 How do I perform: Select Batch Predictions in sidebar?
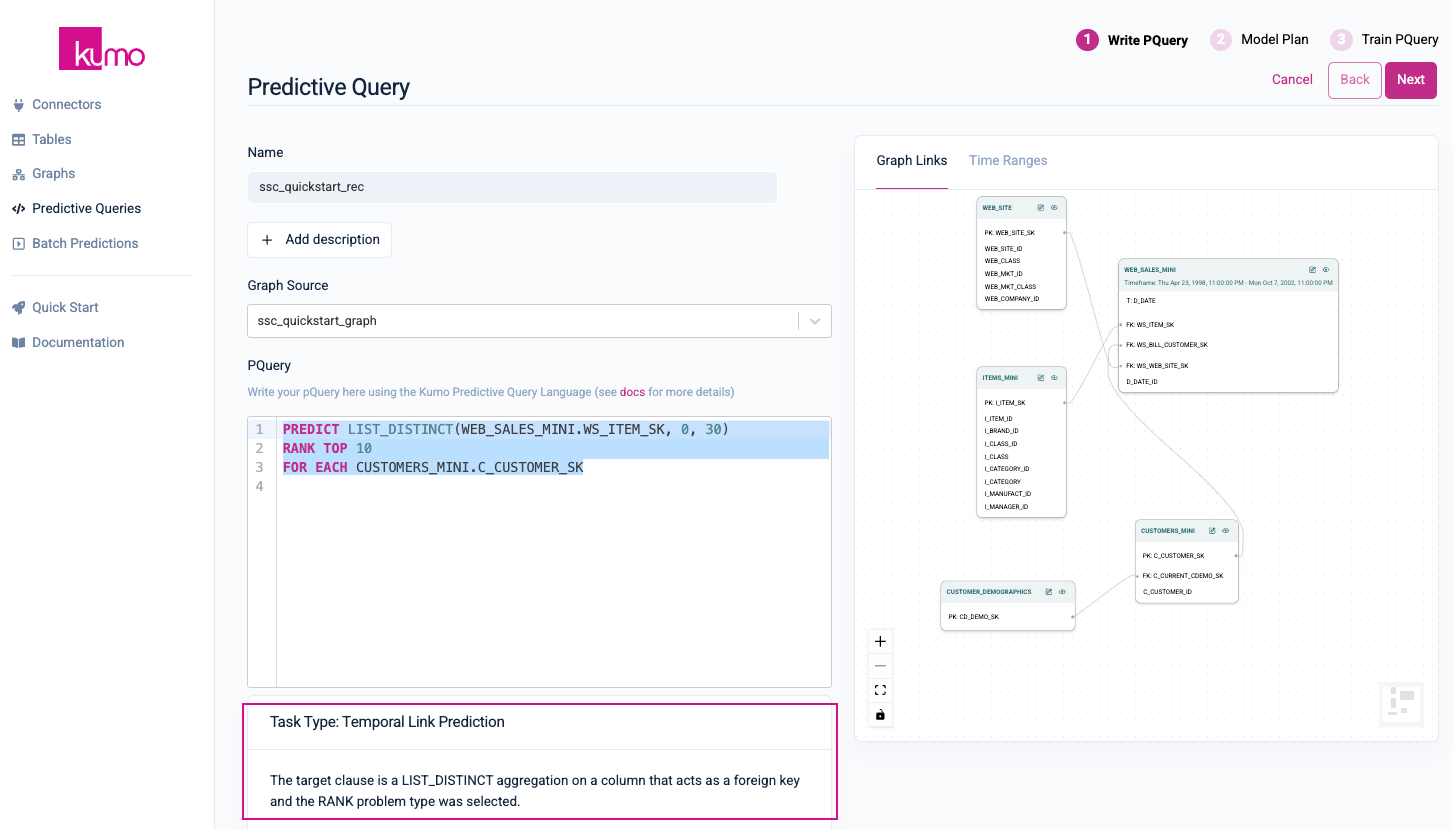(x=85, y=243)
